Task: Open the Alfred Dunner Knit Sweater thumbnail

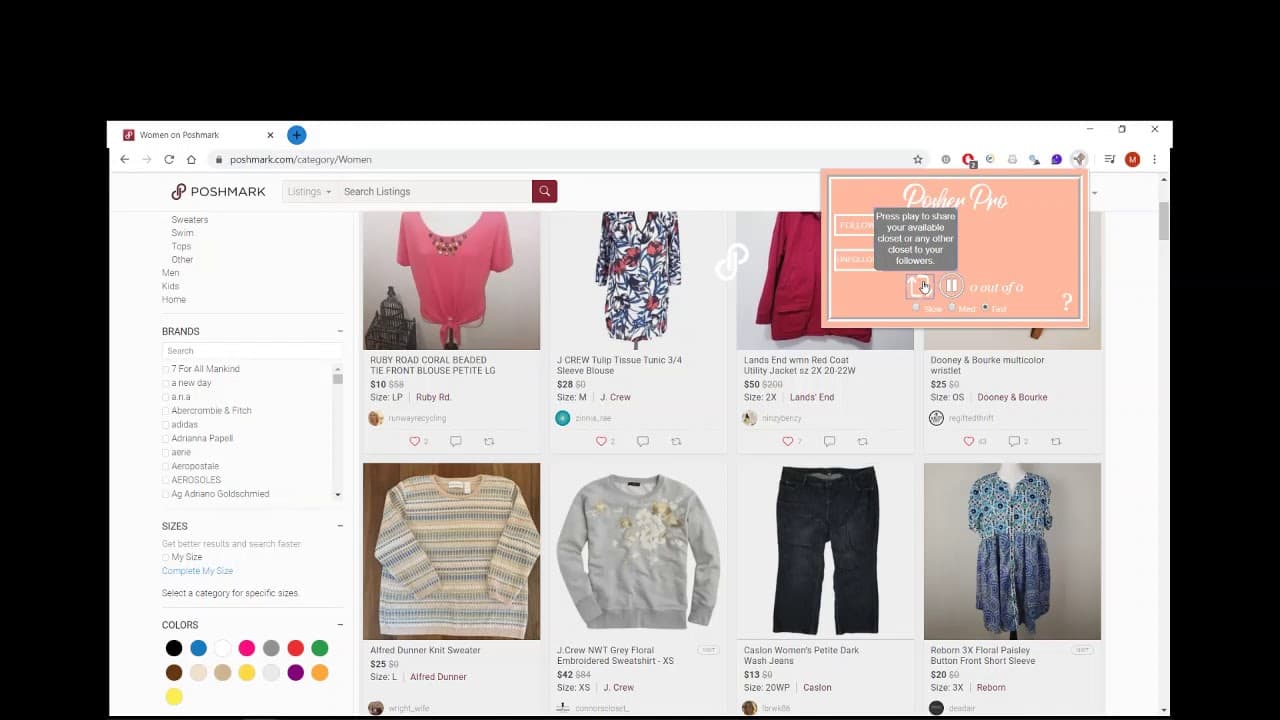Action: coord(451,551)
